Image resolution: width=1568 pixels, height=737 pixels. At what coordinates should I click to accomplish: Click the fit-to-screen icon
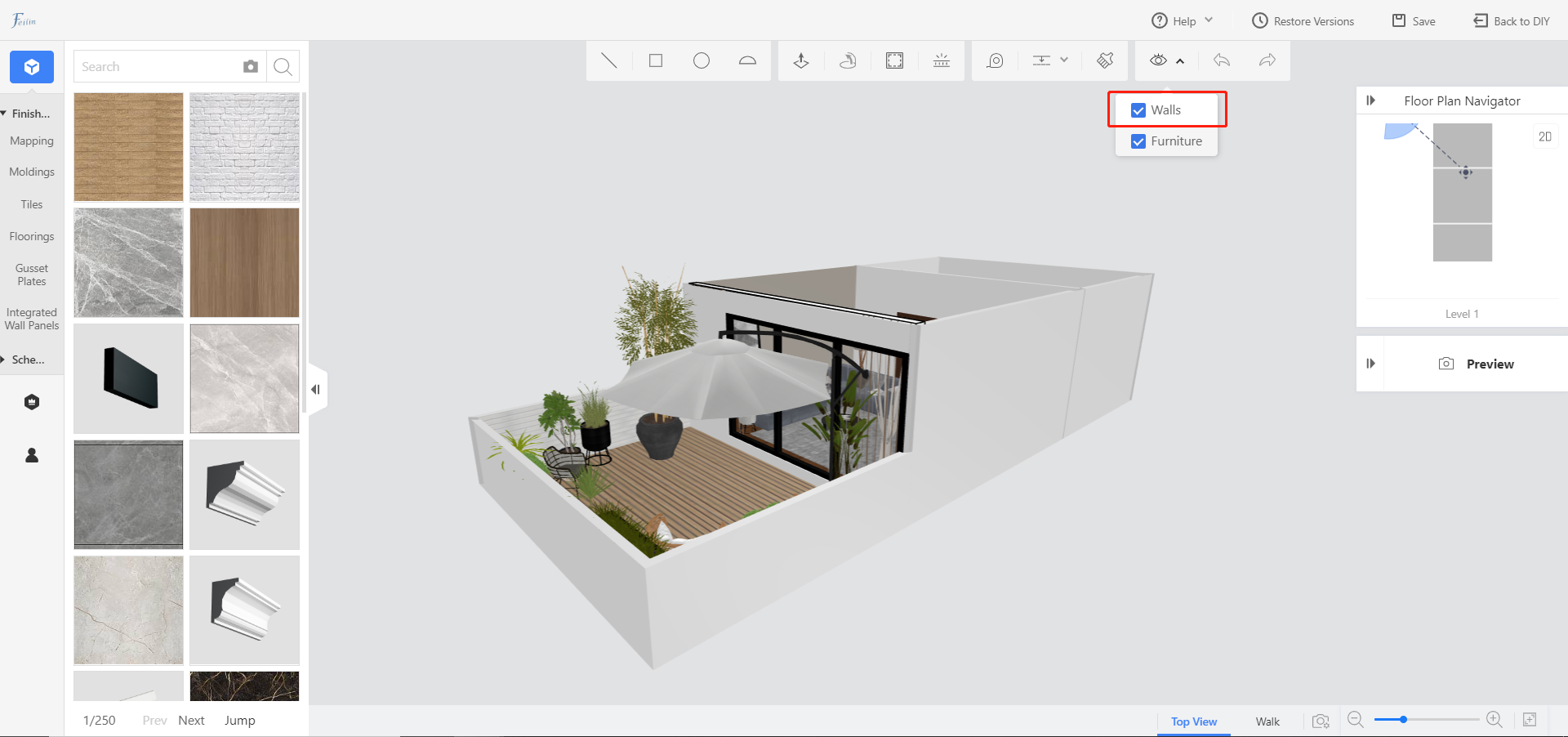(x=1530, y=720)
